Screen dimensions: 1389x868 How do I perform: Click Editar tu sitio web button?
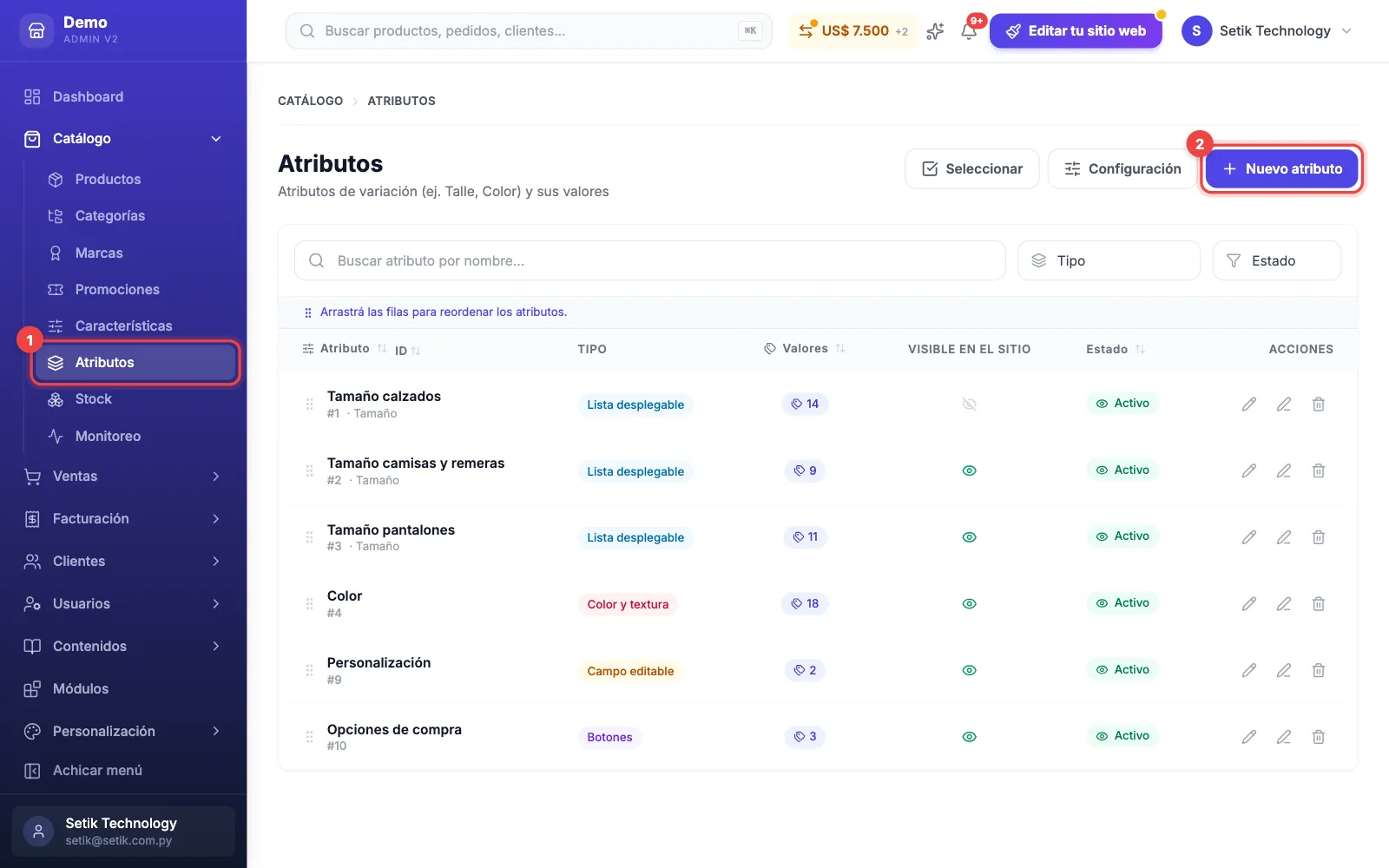click(1076, 31)
